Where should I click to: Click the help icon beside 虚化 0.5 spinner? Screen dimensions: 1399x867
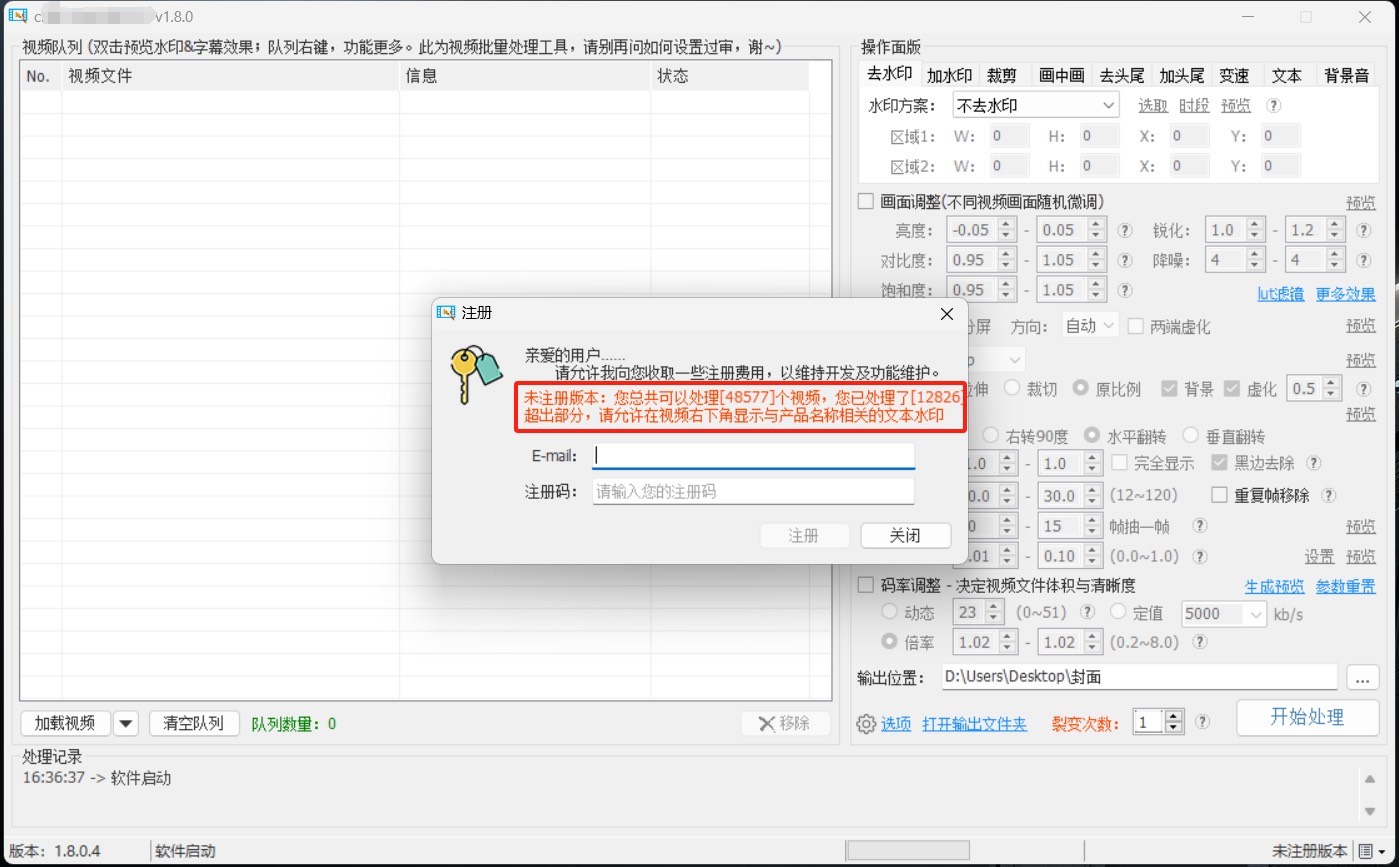(1363, 389)
